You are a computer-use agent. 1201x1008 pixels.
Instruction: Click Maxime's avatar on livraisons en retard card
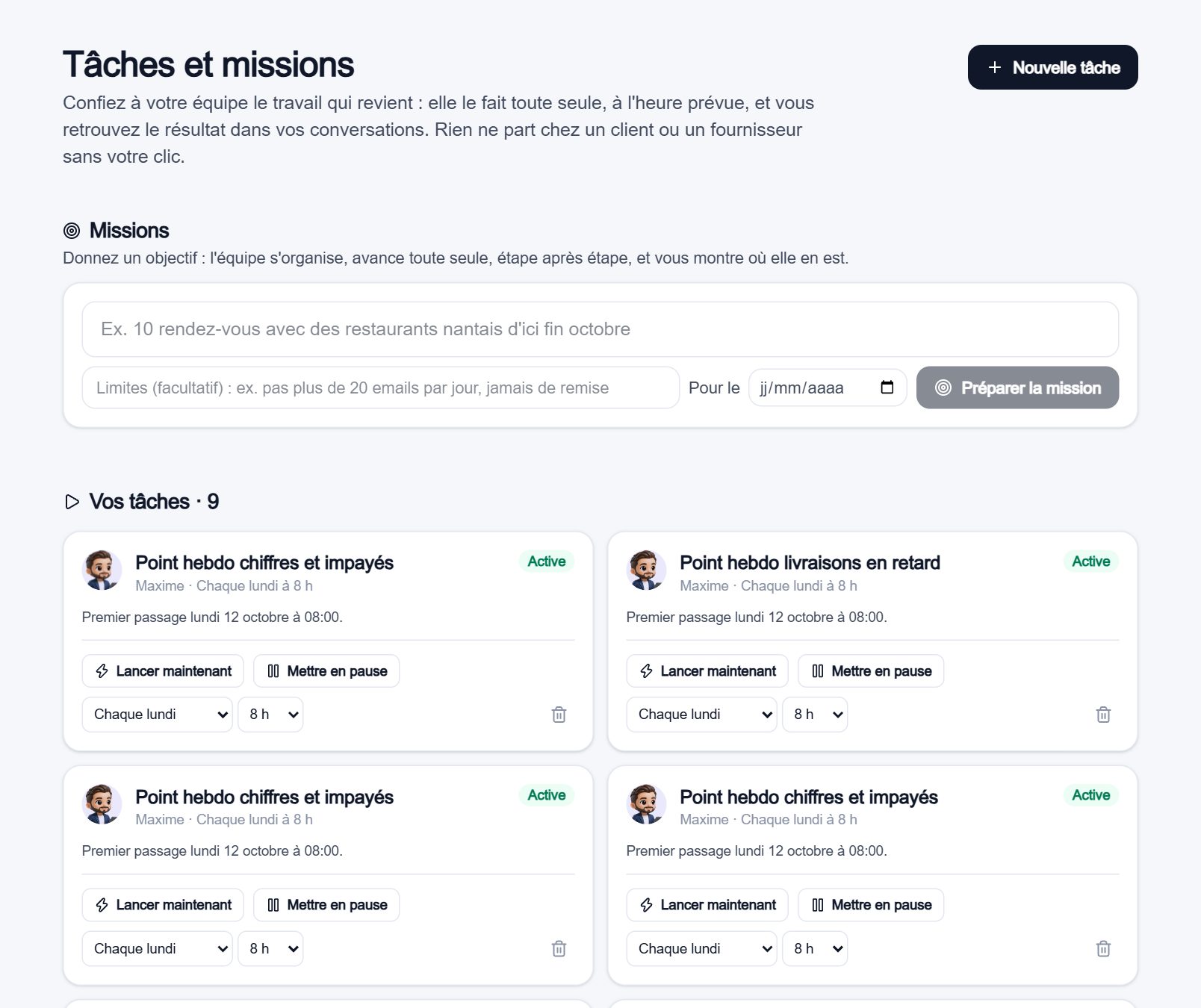coord(646,570)
